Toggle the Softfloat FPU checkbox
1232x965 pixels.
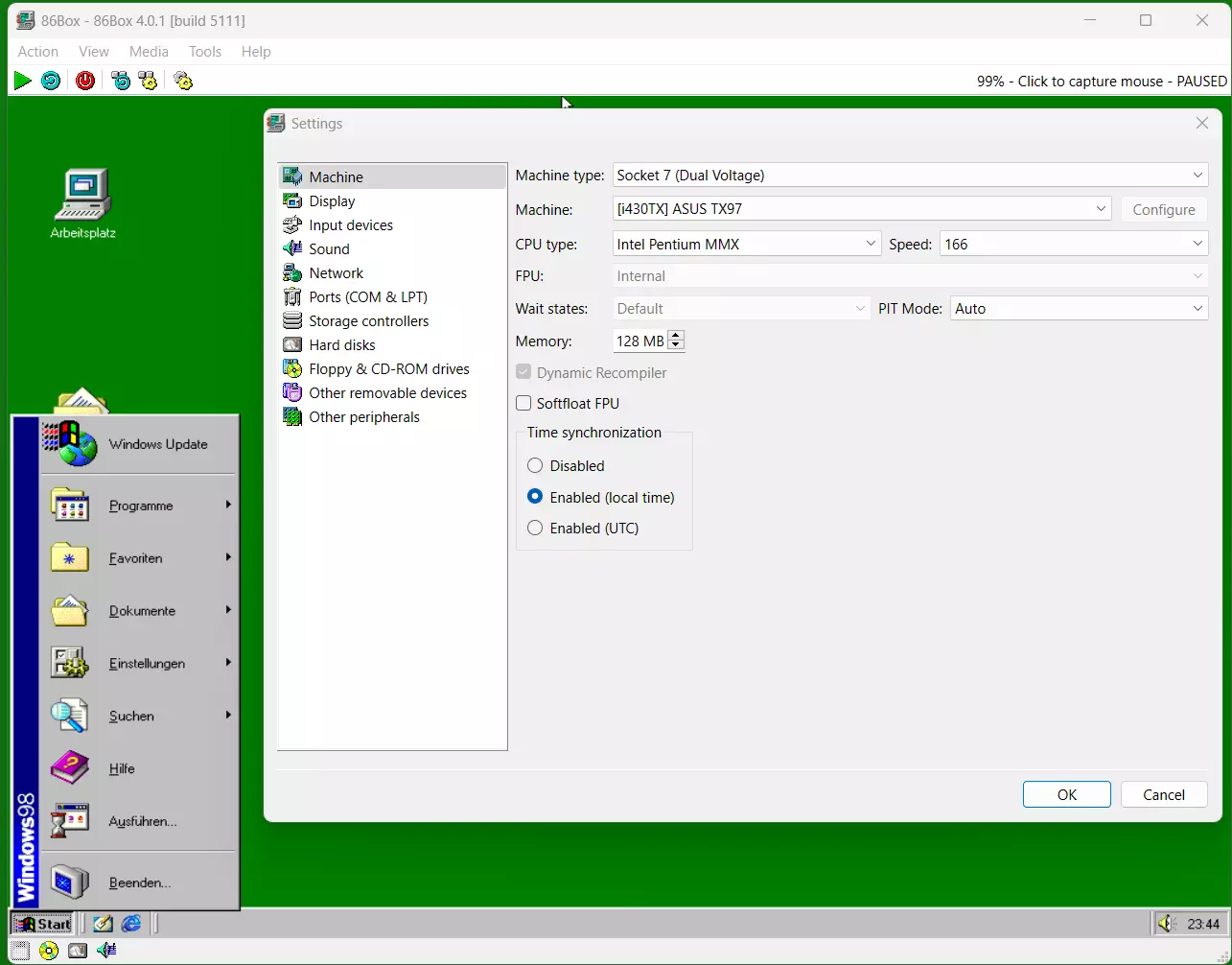tap(568, 403)
